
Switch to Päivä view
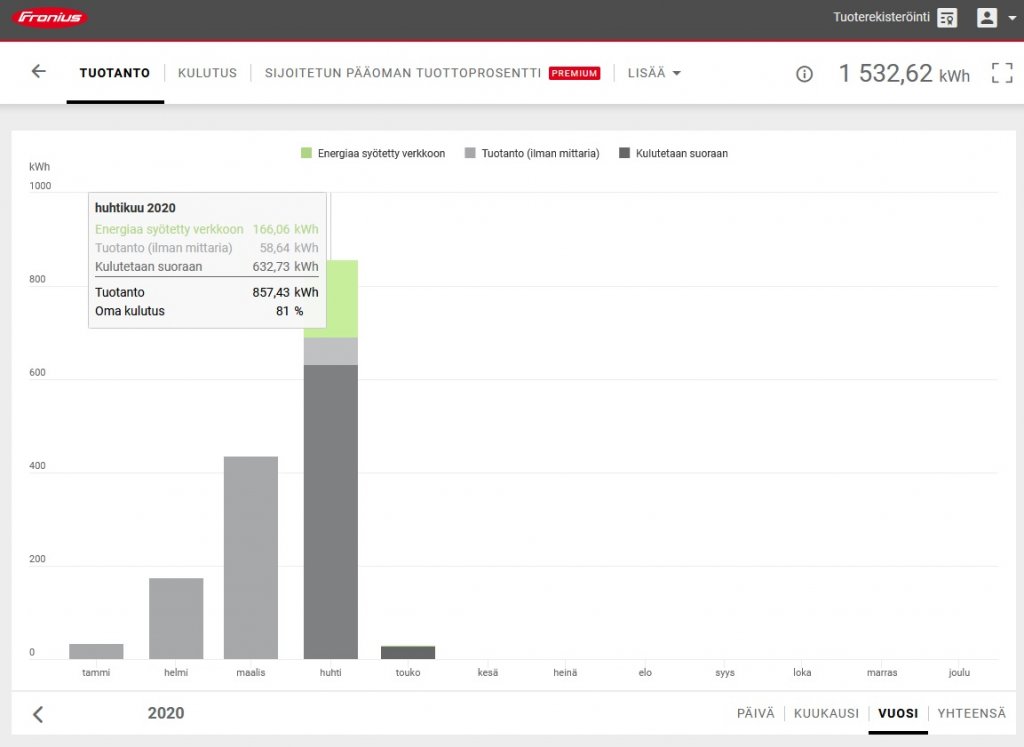pyautogui.click(x=755, y=713)
